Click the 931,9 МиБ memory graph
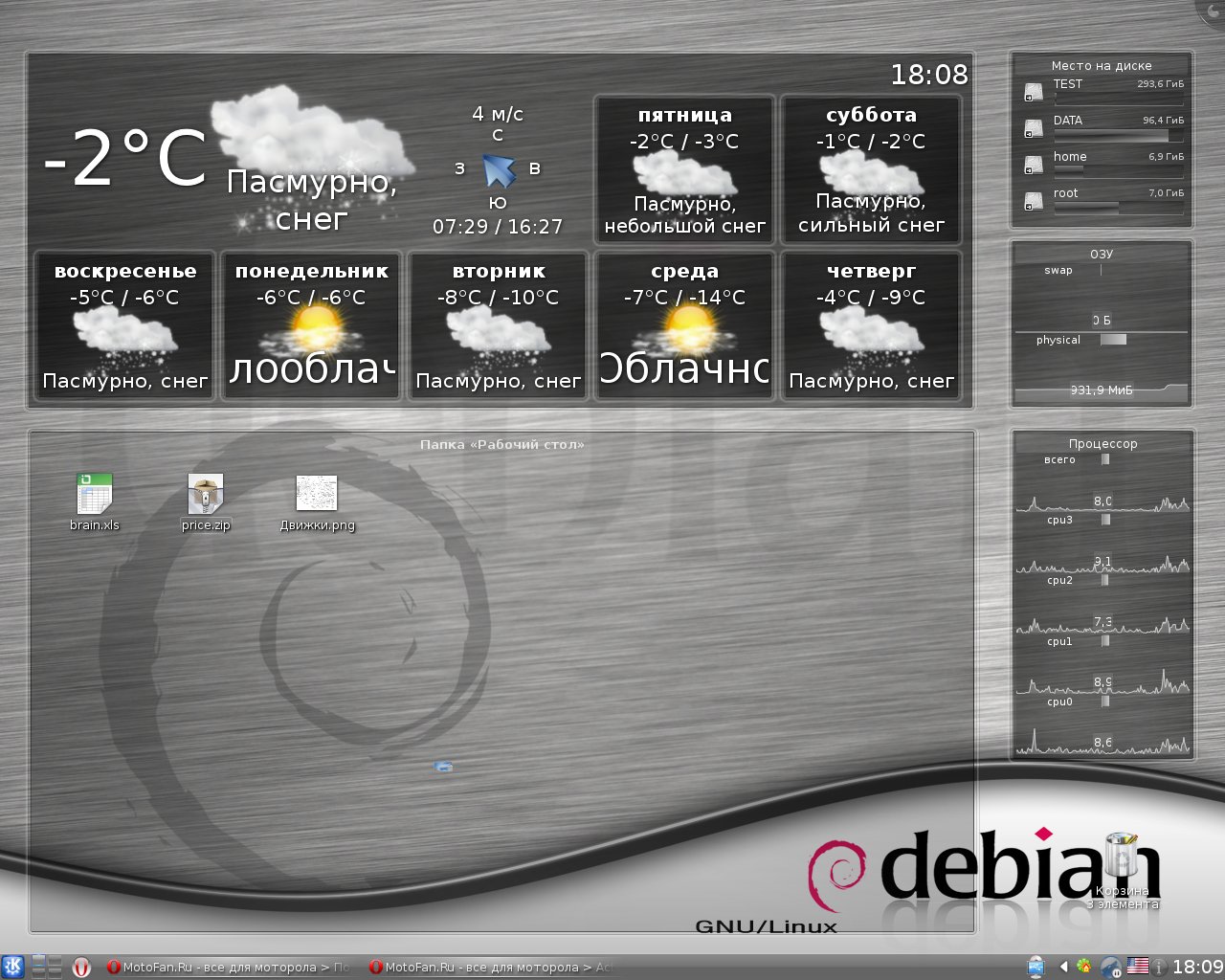This screenshot has height=980, width=1225. click(x=1102, y=391)
